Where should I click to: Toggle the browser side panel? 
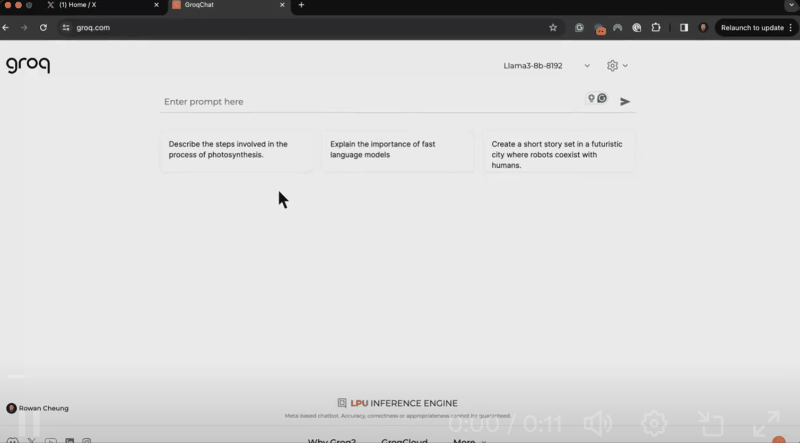684,28
